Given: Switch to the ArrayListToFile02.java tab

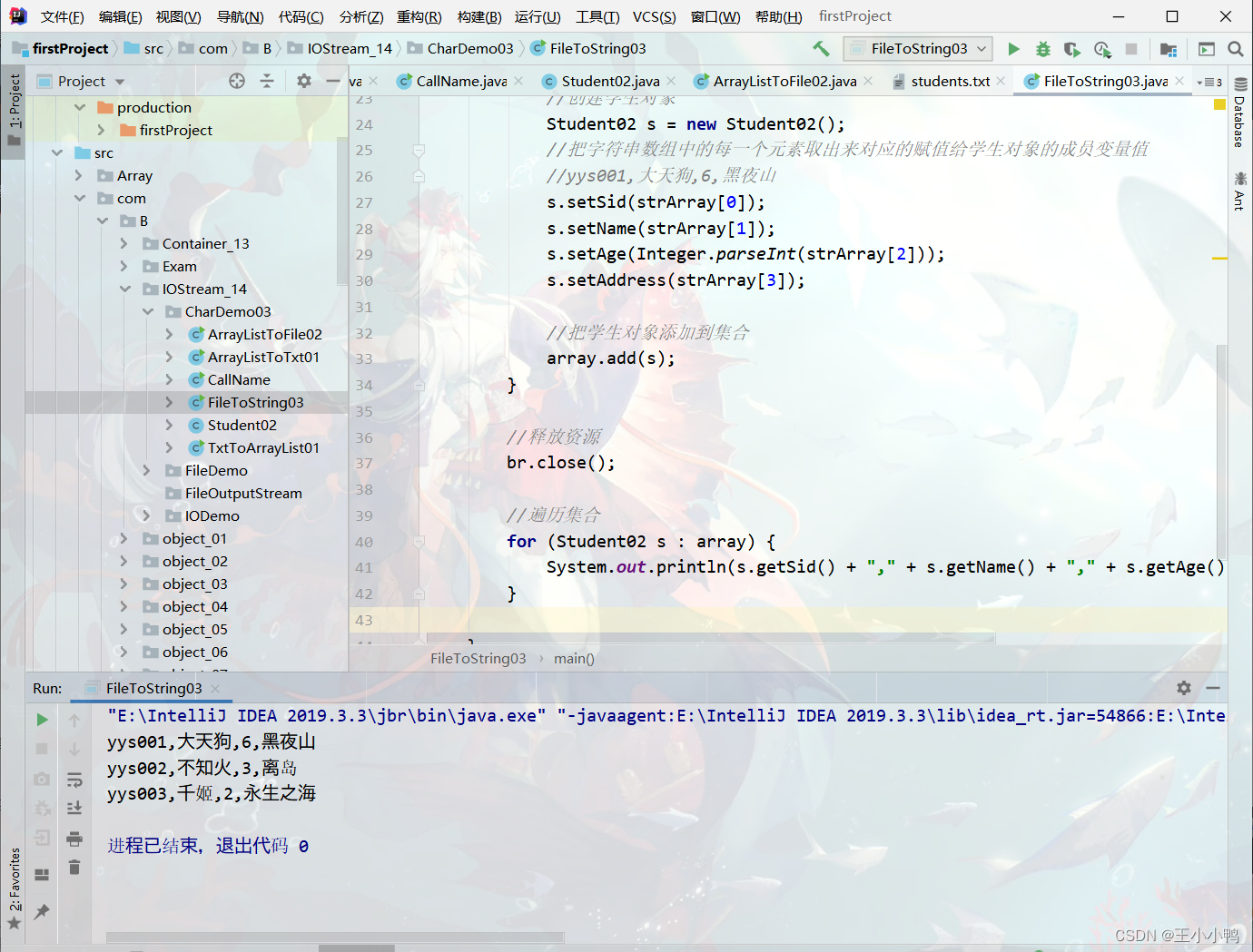Looking at the screenshot, I should pos(784,81).
